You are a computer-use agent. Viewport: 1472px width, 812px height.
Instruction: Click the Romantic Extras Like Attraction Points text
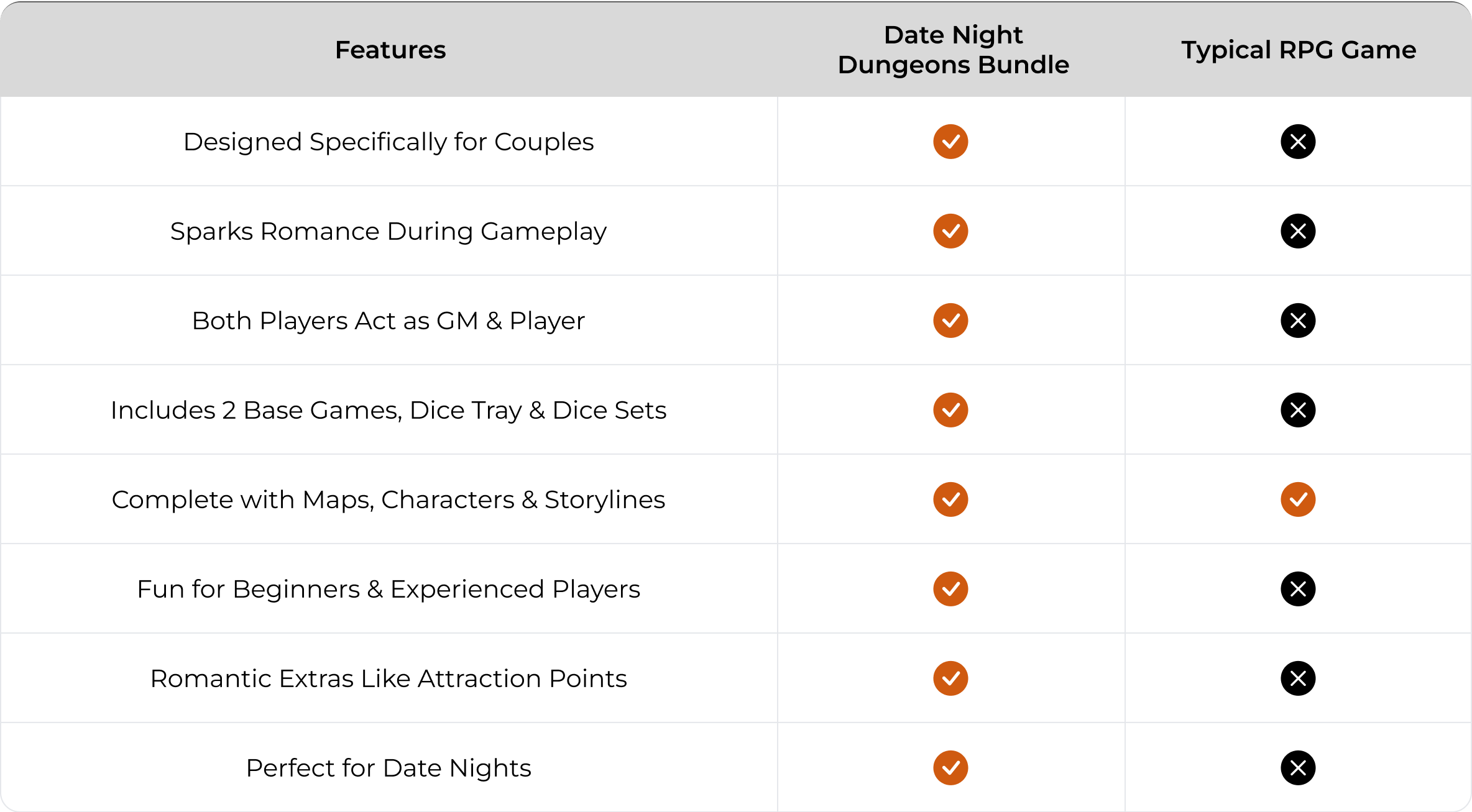click(389, 678)
